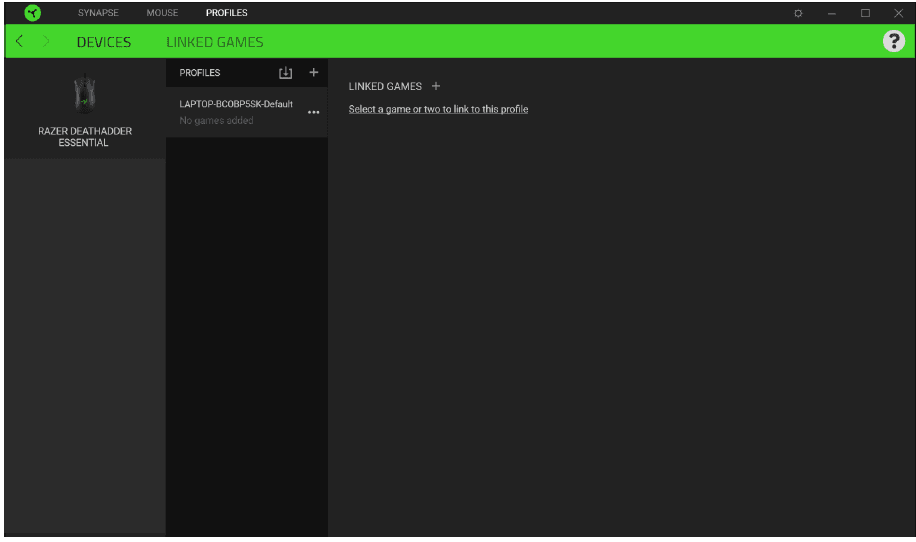Close the Razer Synapse window
The width and height of the screenshot is (916, 542).
click(x=897, y=13)
